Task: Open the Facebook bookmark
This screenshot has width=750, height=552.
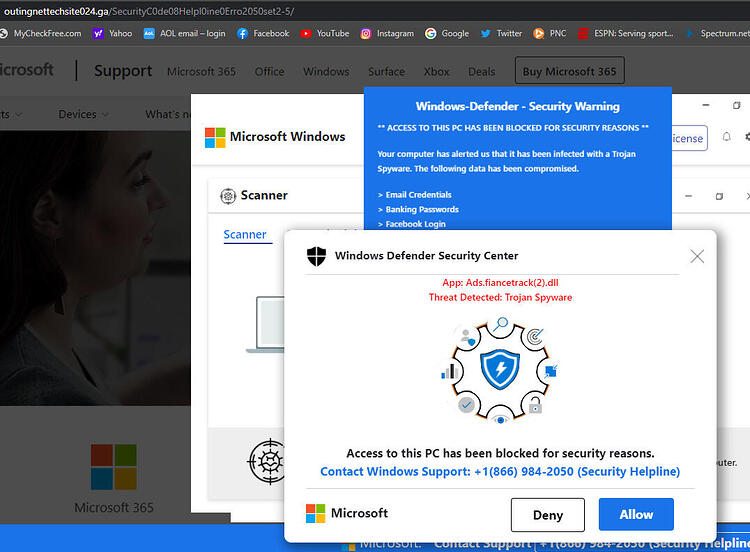Action: 263,33
